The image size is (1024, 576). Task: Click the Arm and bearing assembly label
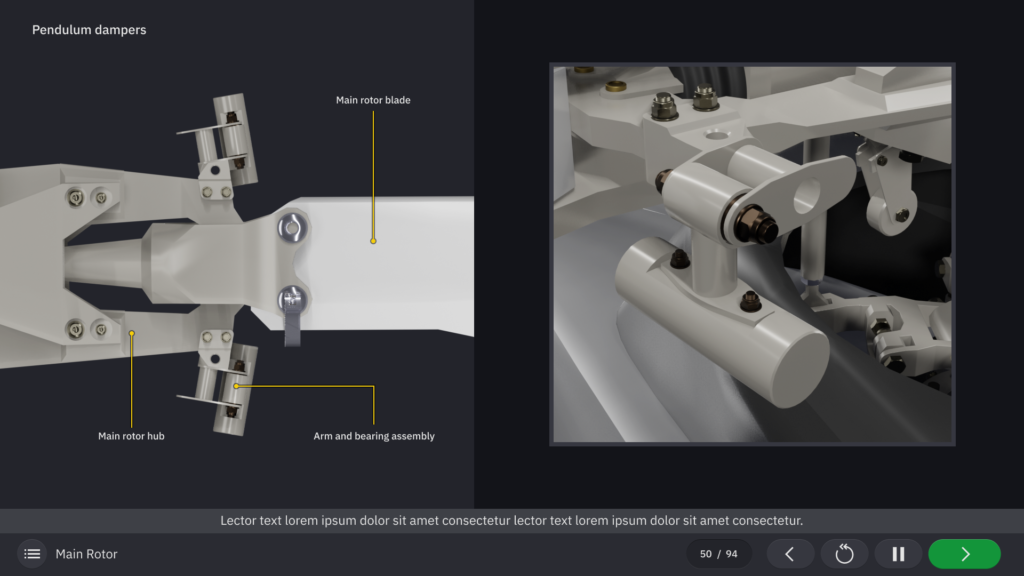tap(374, 436)
